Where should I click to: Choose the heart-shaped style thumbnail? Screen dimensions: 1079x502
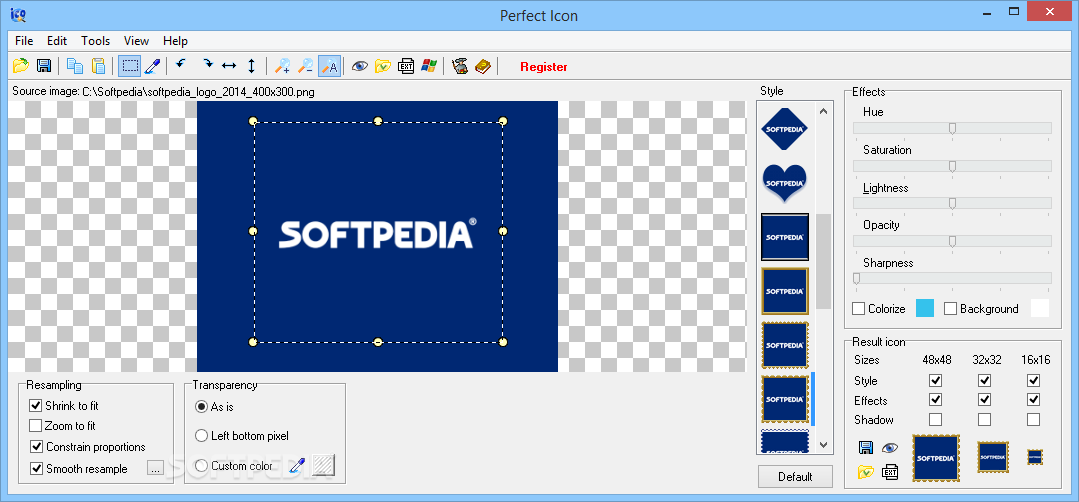(x=784, y=184)
